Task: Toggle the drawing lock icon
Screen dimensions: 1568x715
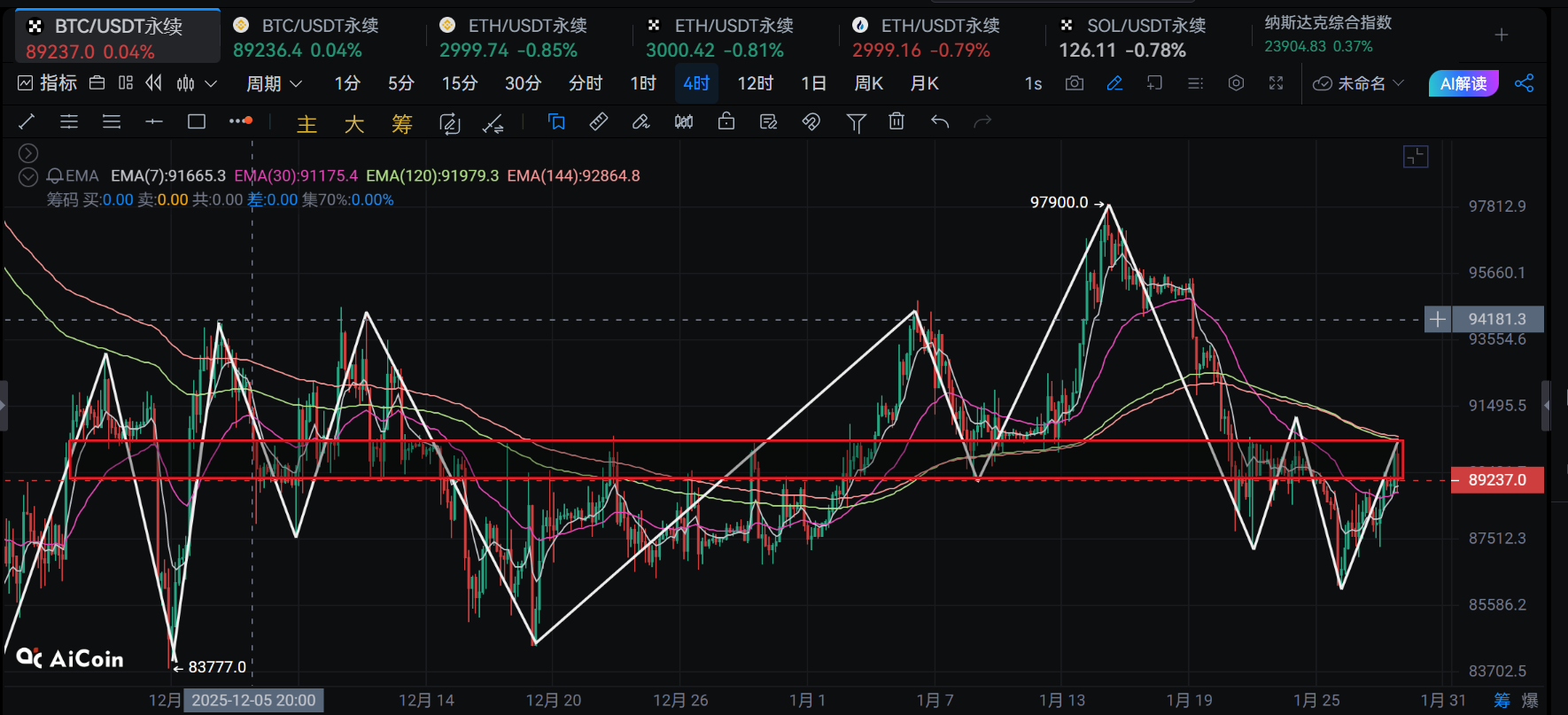Action: click(726, 122)
